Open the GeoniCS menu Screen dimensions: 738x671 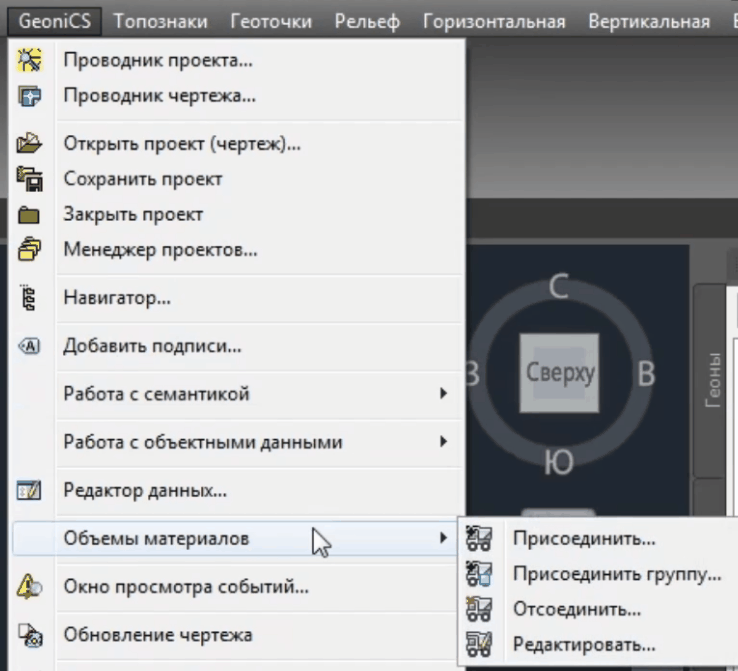pyautogui.click(x=55, y=22)
